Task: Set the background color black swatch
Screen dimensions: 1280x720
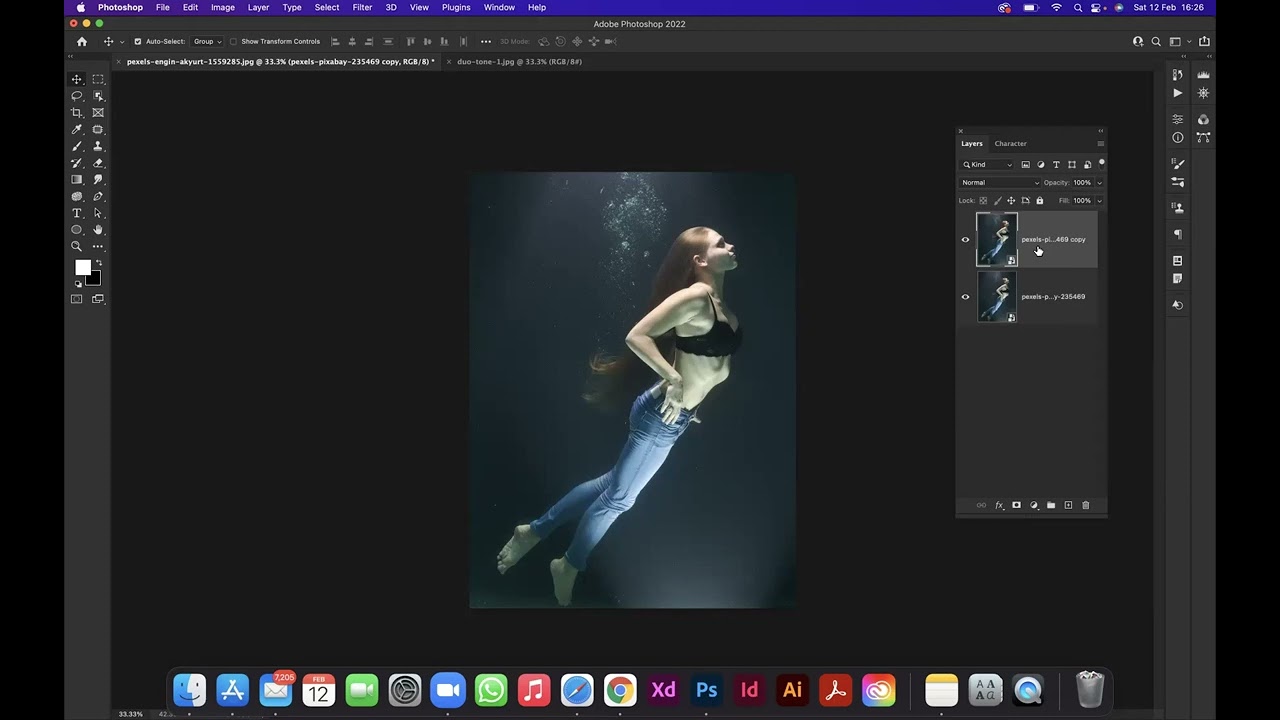Action: tap(93, 277)
